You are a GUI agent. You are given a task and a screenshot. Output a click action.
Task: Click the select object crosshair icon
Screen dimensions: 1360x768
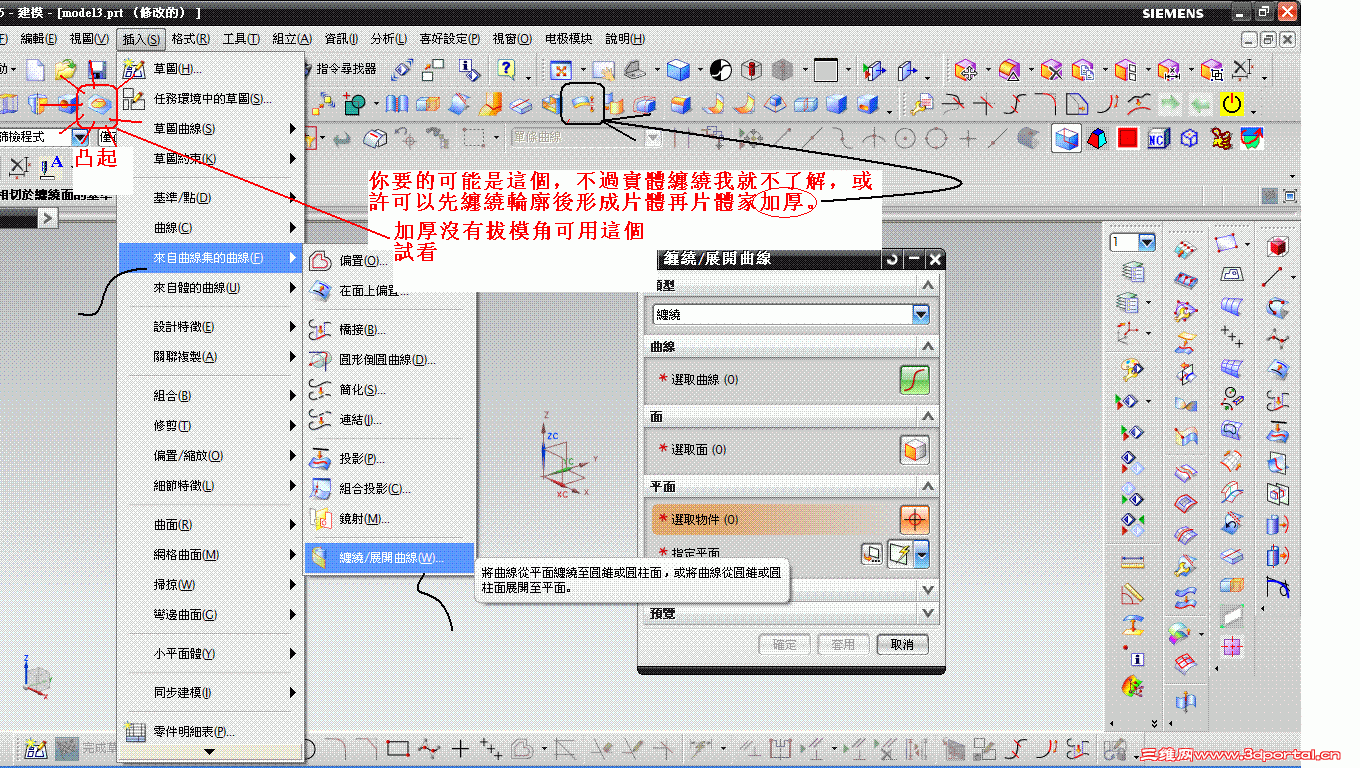915,520
